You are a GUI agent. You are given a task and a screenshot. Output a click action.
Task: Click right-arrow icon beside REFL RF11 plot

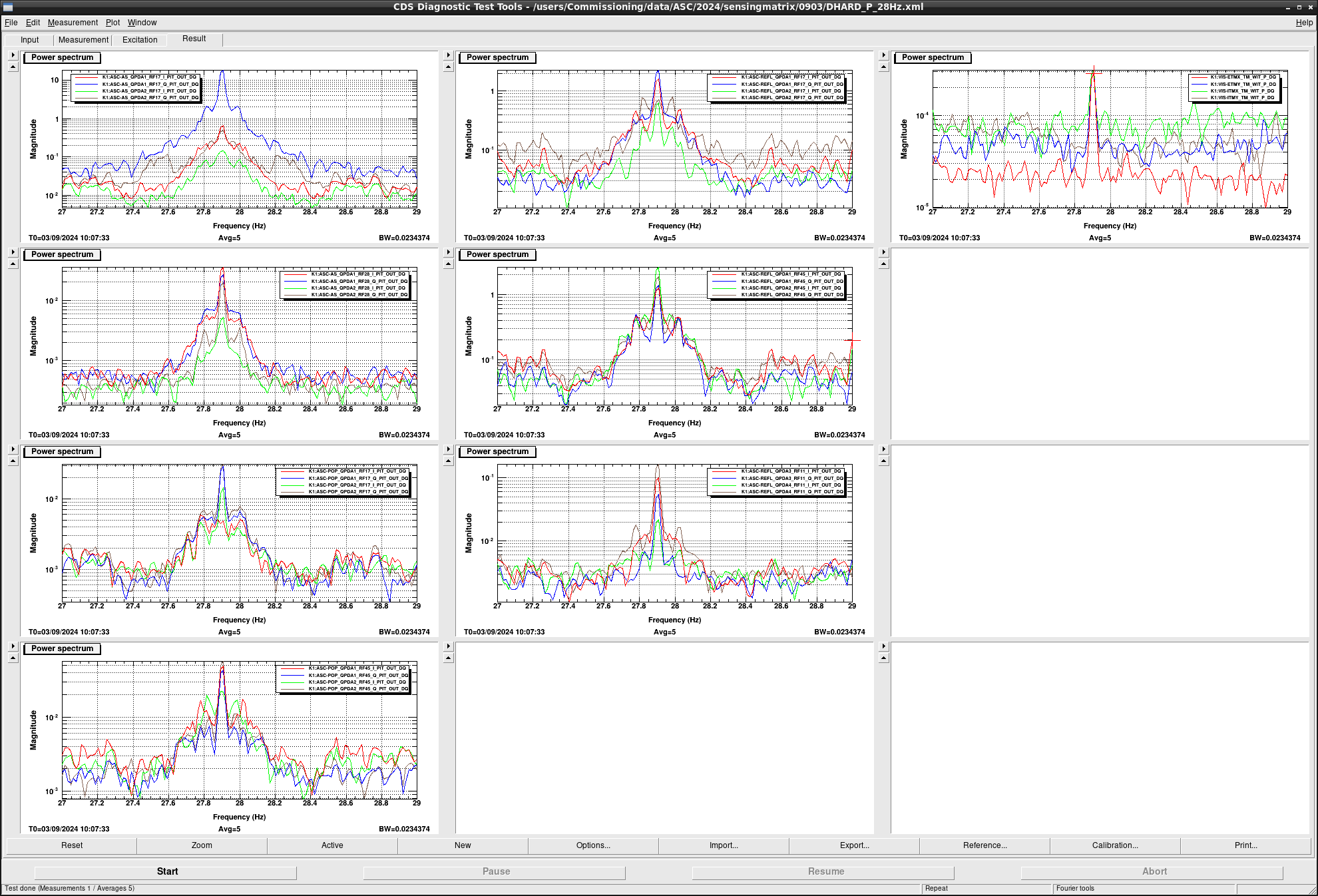point(448,449)
